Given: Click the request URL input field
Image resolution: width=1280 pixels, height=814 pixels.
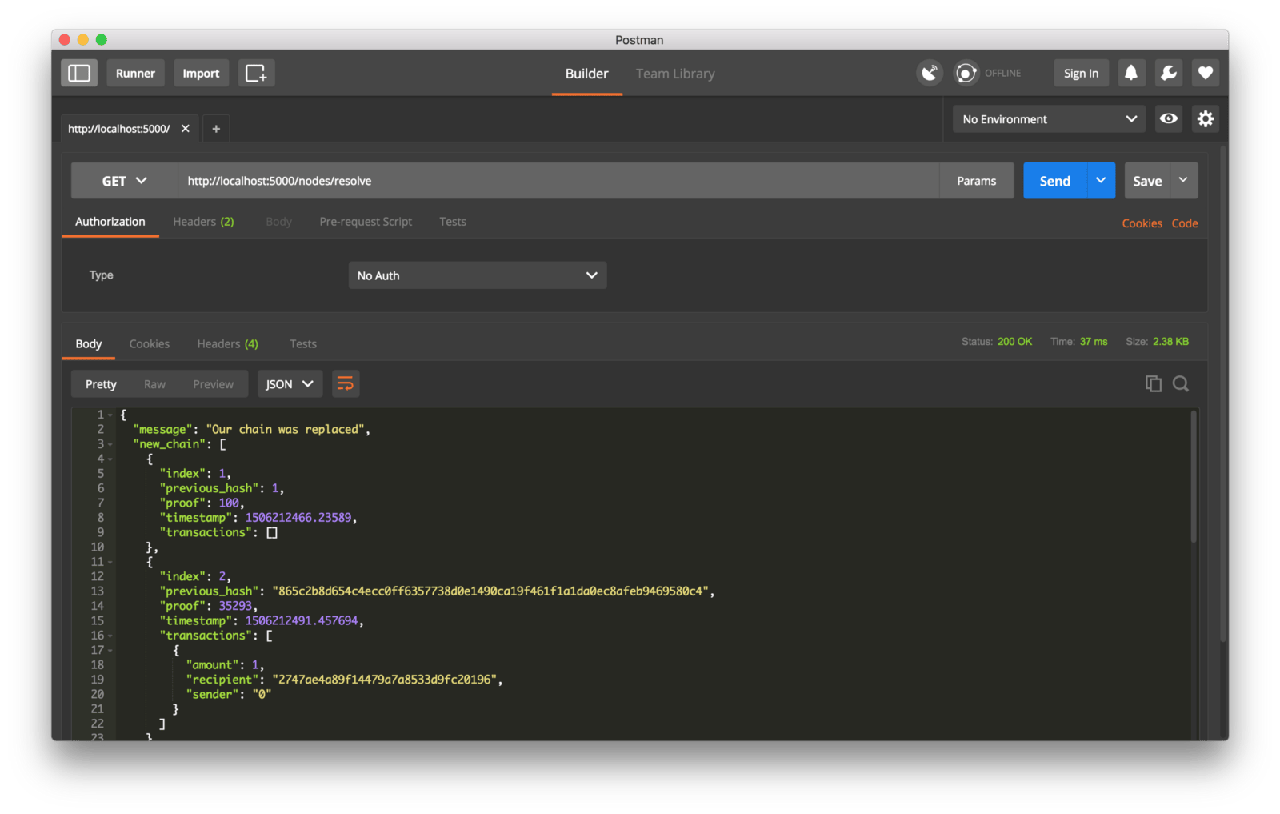Looking at the screenshot, I should (560, 181).
